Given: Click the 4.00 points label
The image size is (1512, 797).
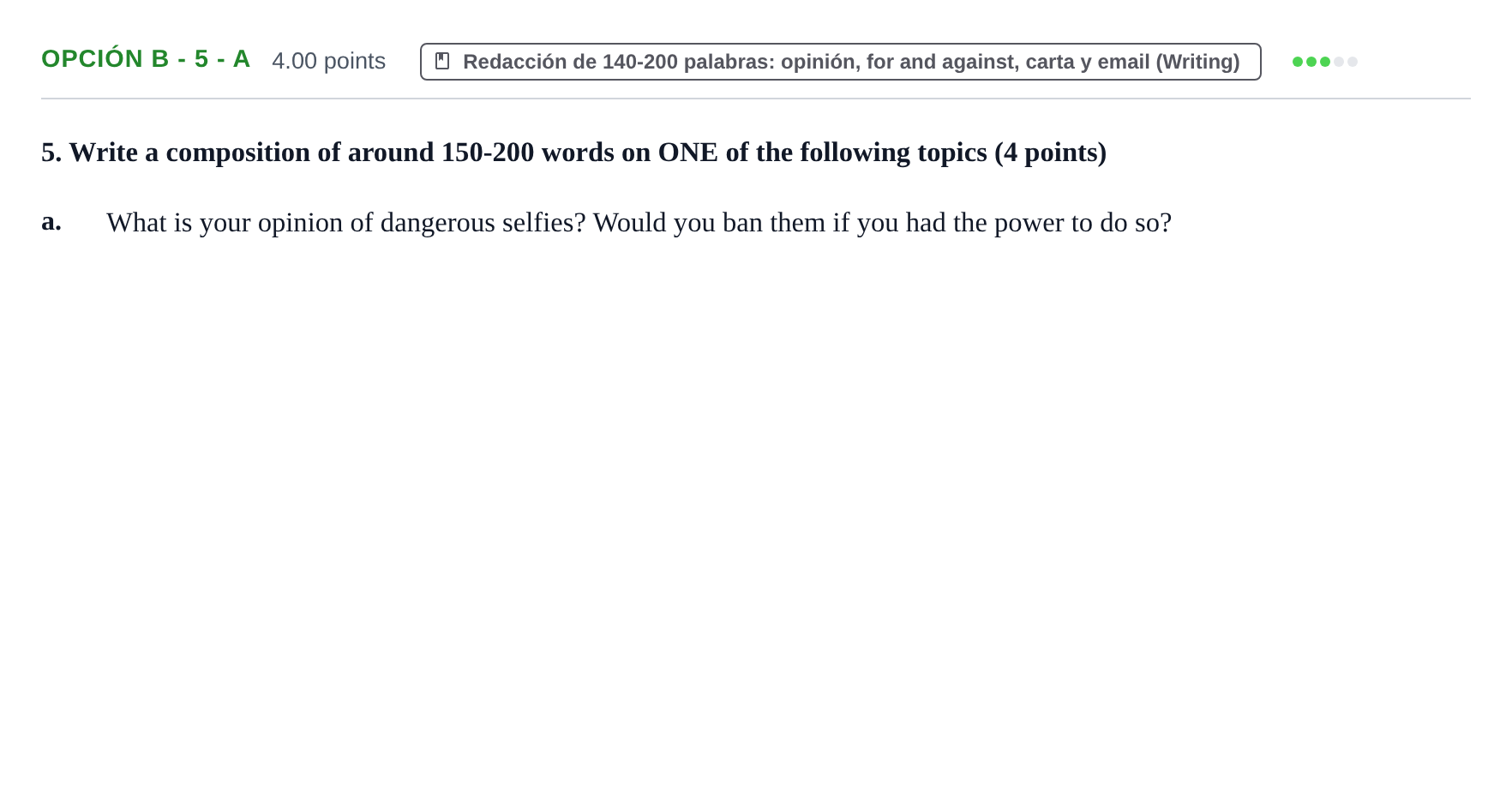Looking at the screenshot, I should pyautogui.click(x=328, y=61).
